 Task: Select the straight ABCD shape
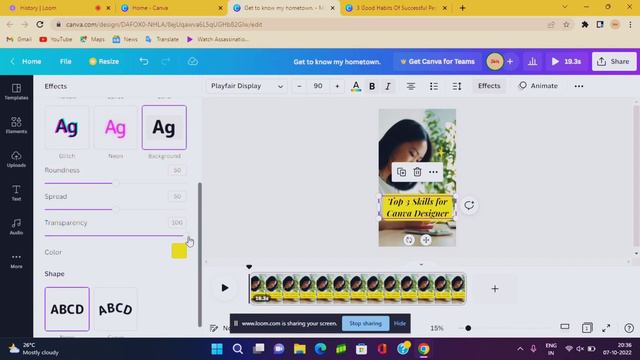click(67, 309)
